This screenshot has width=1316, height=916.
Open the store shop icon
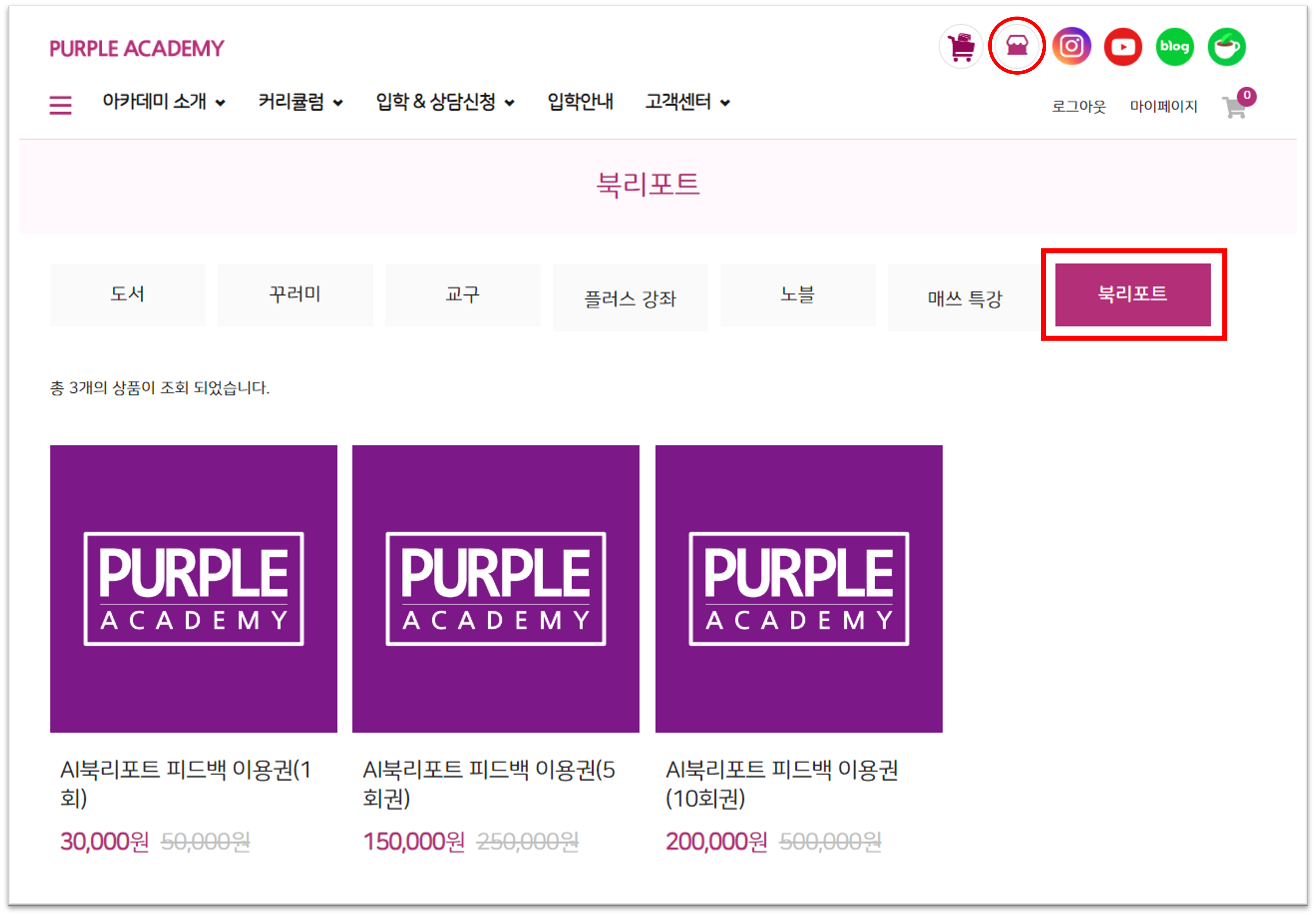pos(1017,45)
